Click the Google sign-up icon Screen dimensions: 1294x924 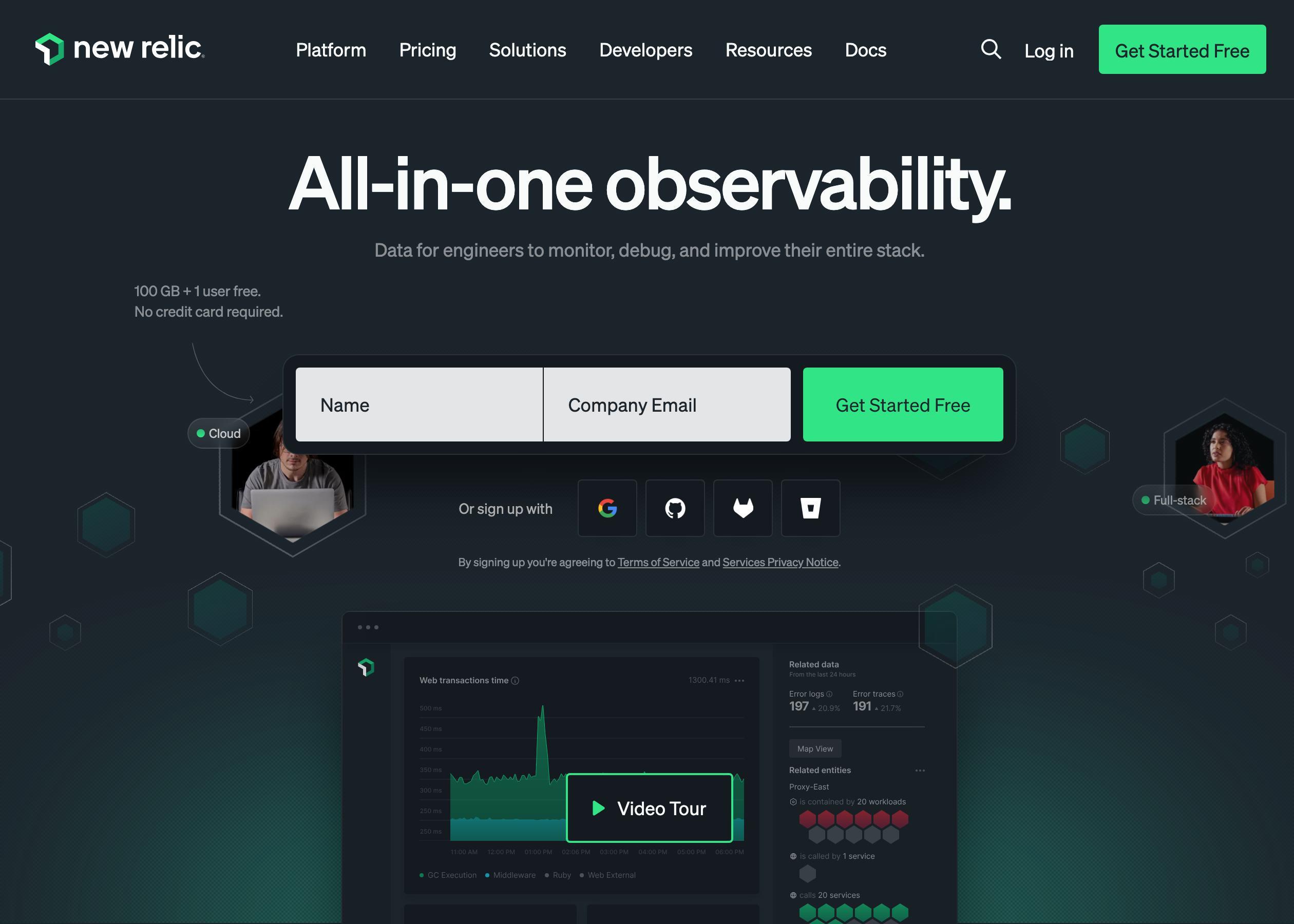click(607, 508)
